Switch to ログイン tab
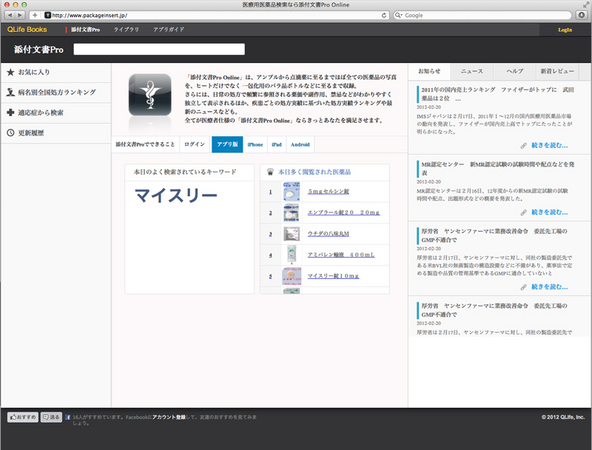 [x=195, y=144]
